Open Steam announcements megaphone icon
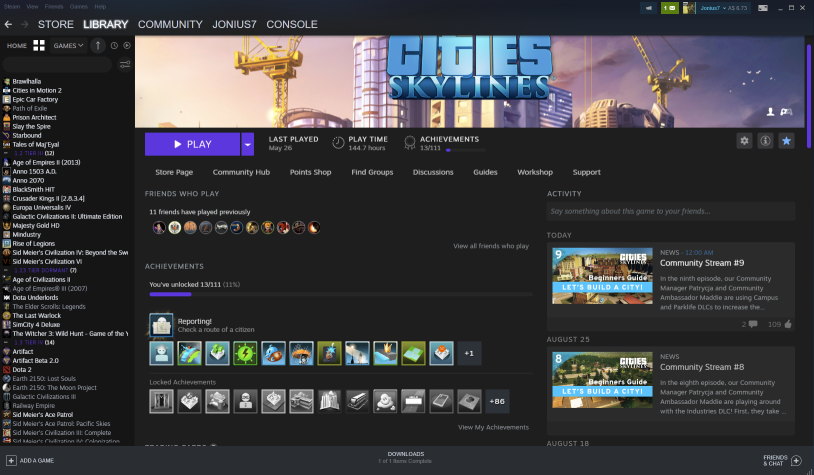The image size is (814, 475). tap(648, 8)
